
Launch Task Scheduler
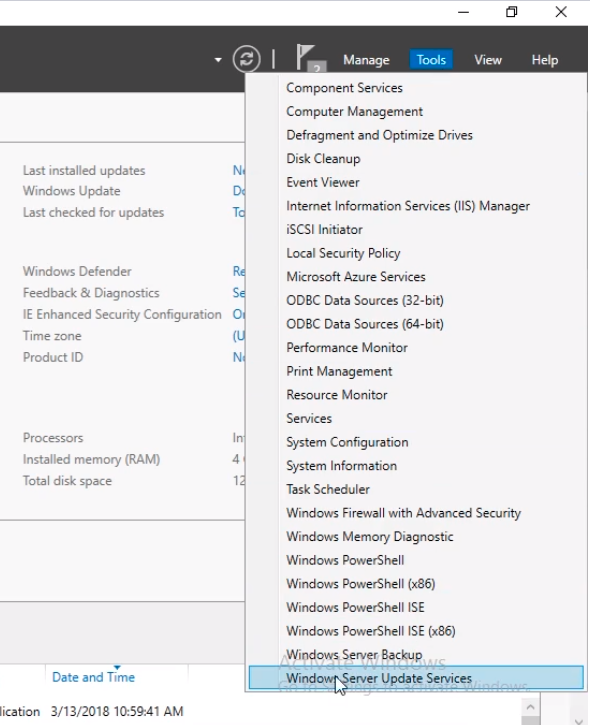click(328, 489)
